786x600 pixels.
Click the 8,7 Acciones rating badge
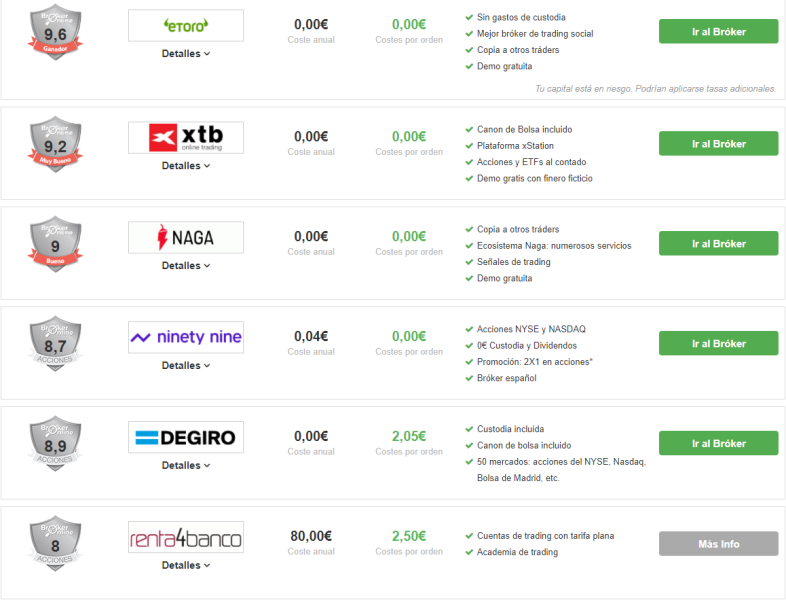[x=55, y=344]
